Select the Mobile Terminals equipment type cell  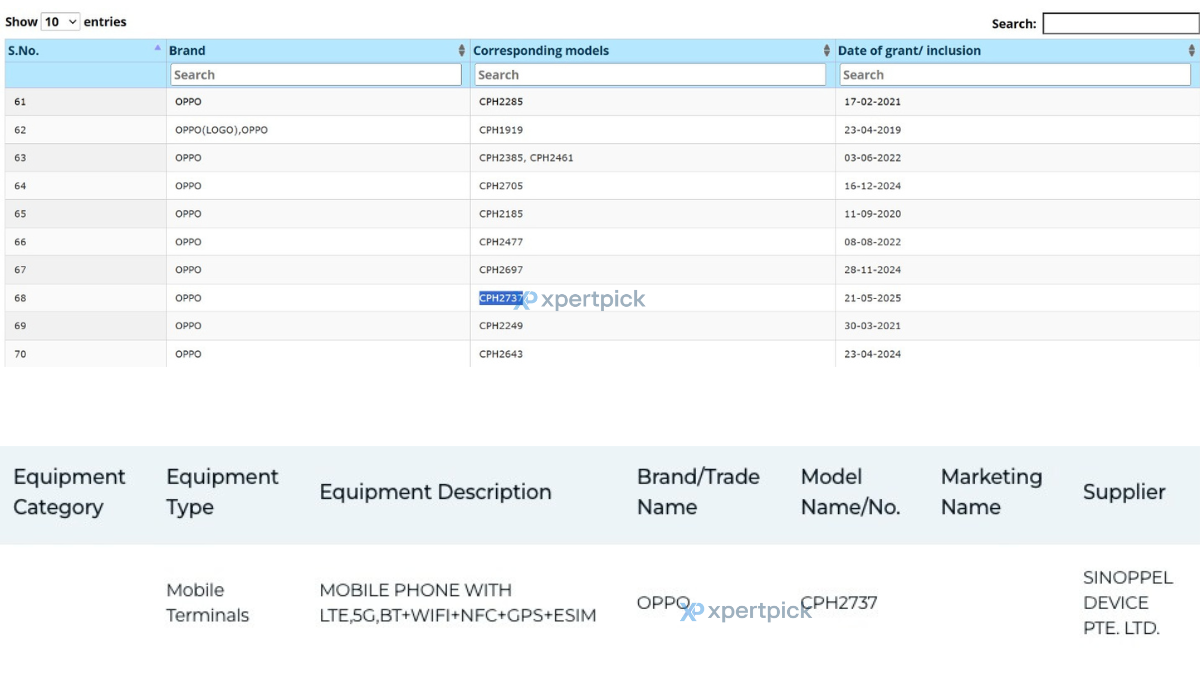coord(208,603)
